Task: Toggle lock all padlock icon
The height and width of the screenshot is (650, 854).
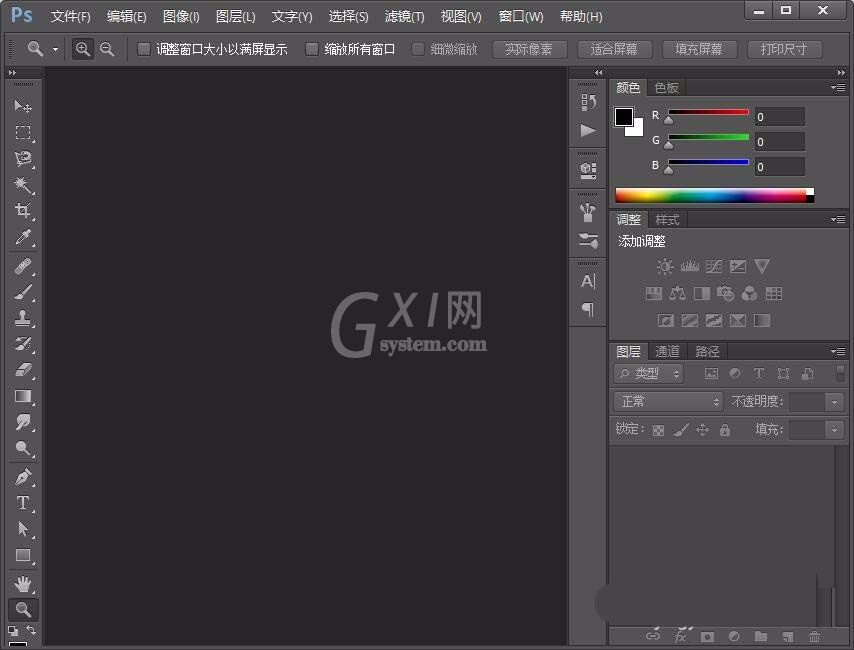Action: 725,430
